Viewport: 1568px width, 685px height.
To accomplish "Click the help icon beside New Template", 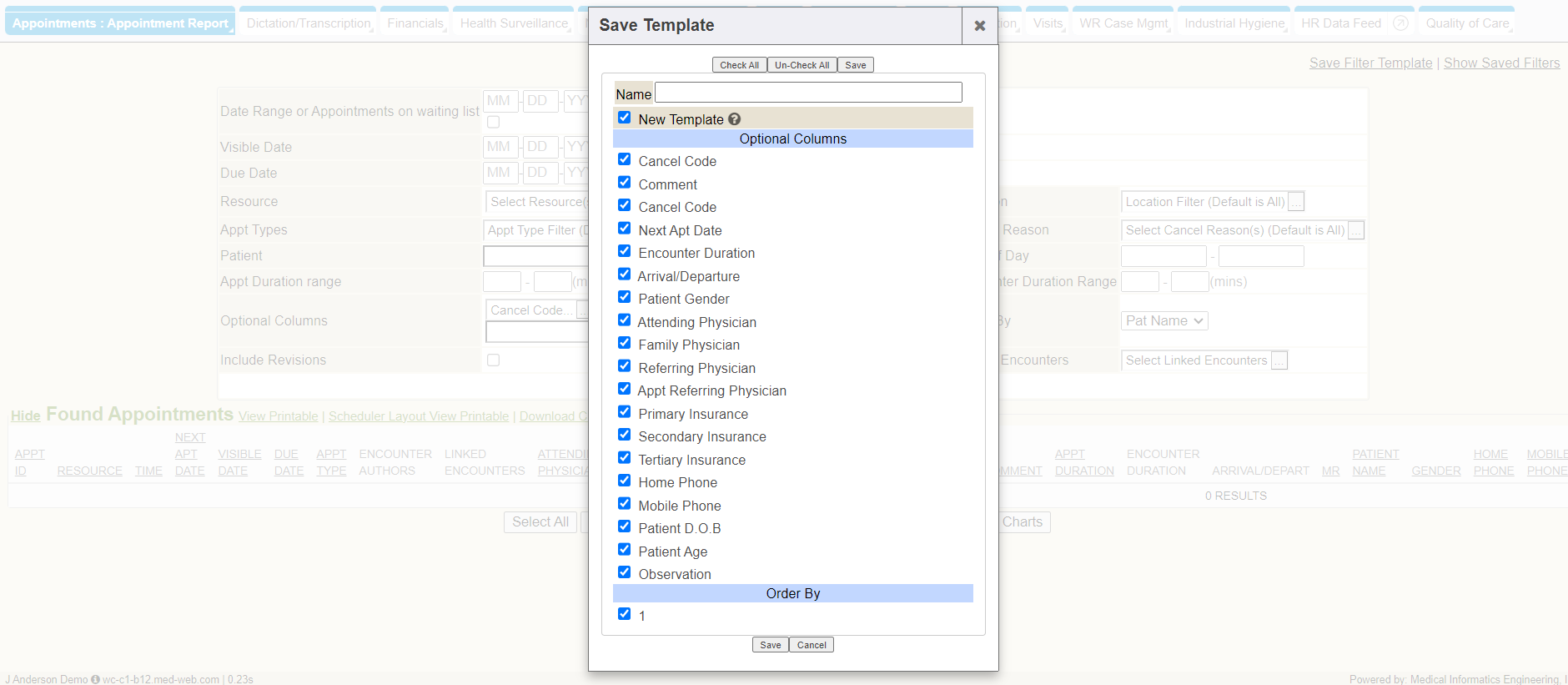I will tap(734, 119).
